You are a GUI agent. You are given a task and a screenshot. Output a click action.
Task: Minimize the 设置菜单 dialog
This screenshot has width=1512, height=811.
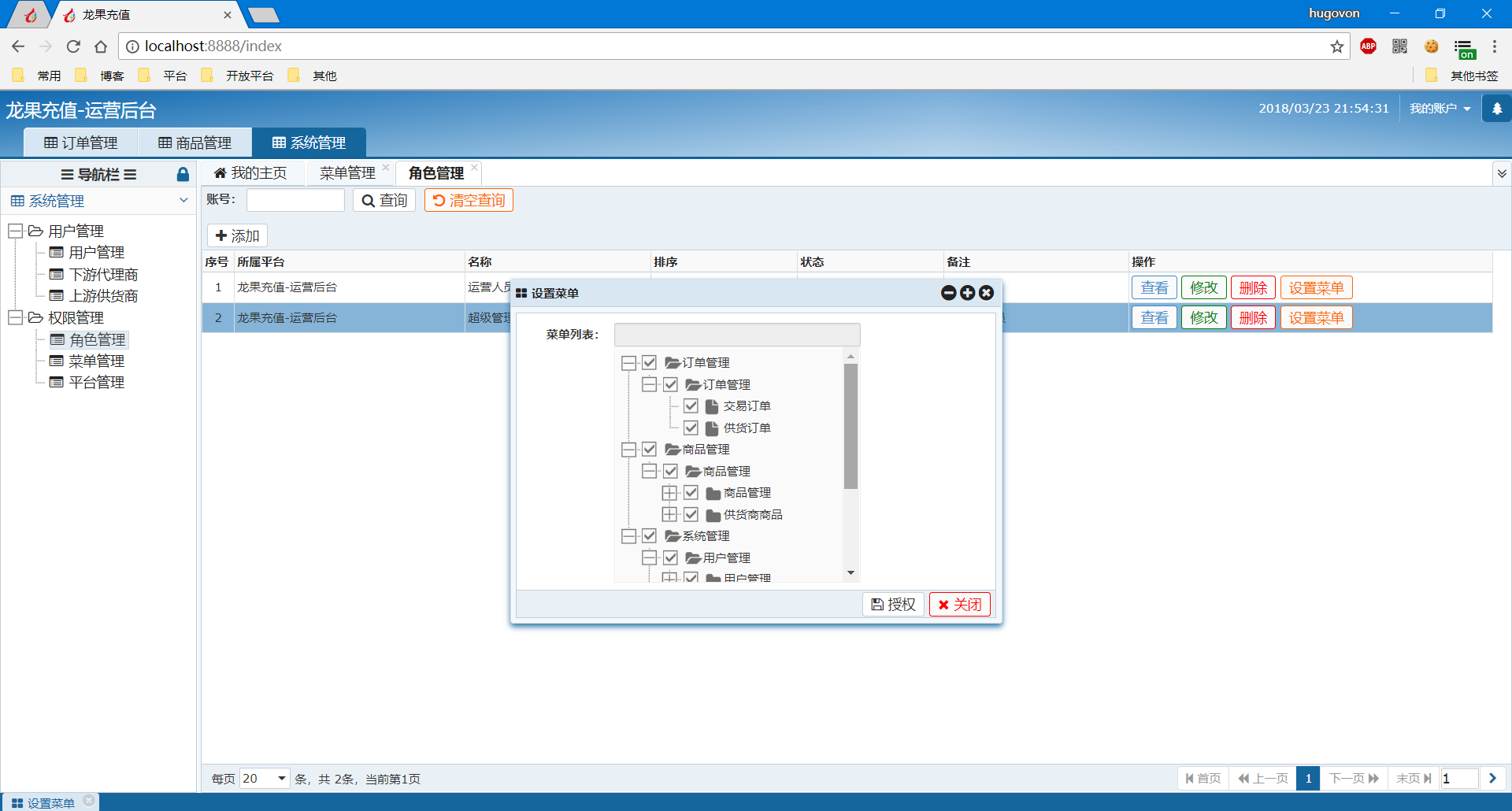[949, 293]
